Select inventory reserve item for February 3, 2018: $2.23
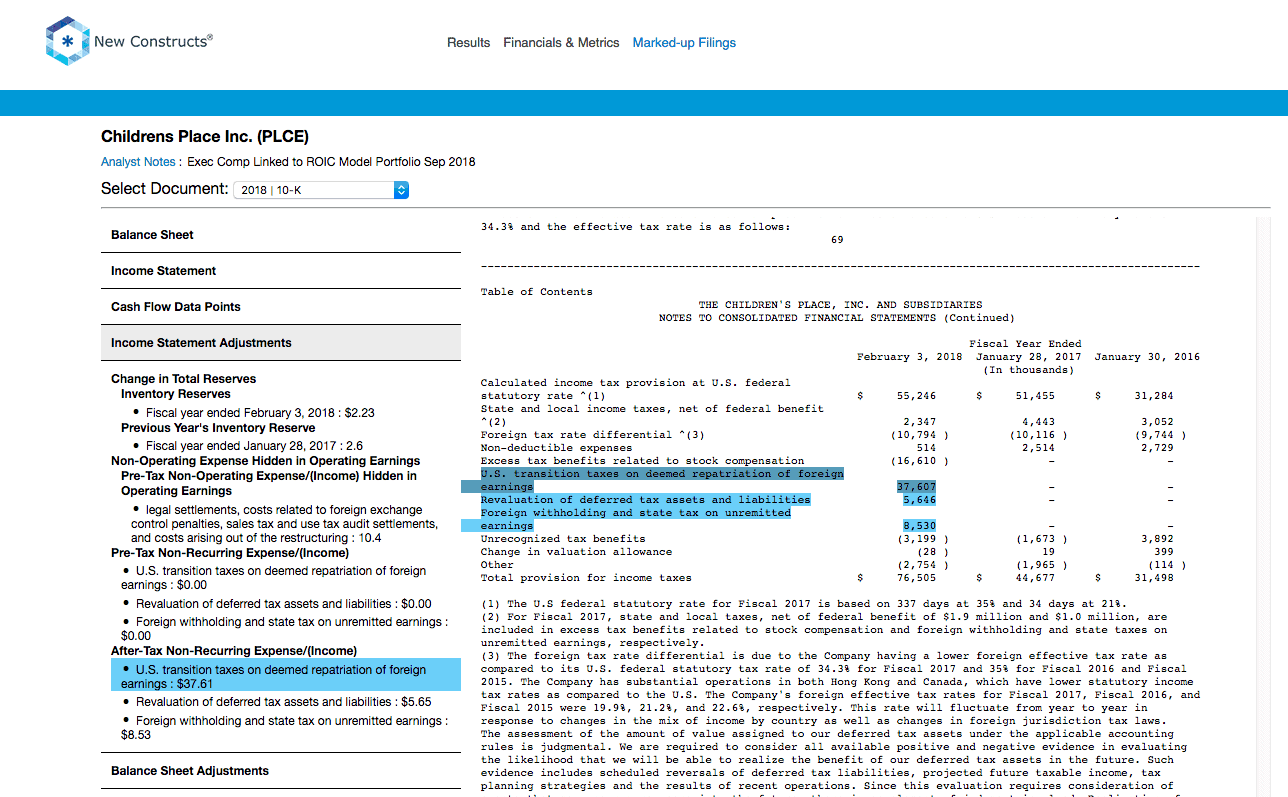1288x797 pixels. pyautogui.click(x=260, y=412)
